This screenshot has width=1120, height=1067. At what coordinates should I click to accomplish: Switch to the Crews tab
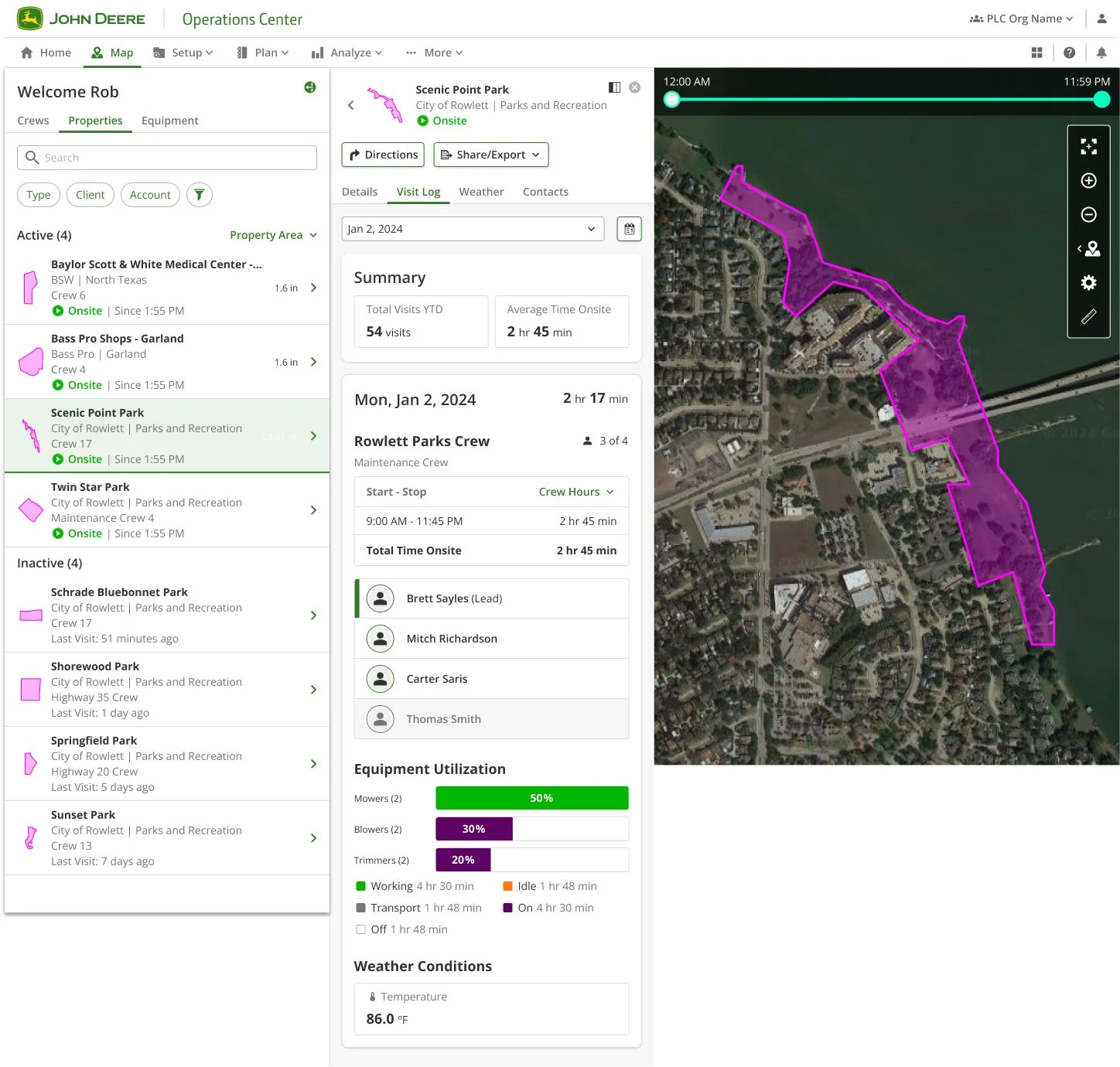33,121
